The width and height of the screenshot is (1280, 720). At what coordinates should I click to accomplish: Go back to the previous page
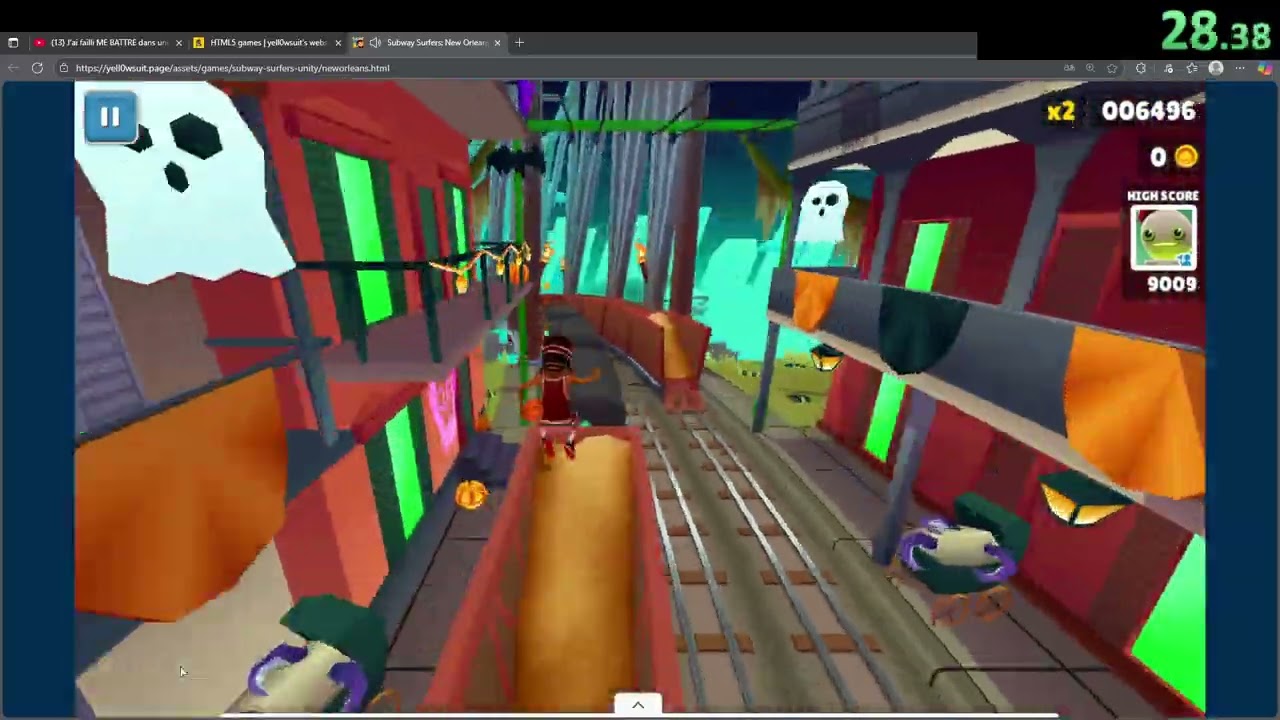pyautogui.click(x=13, y=68)
